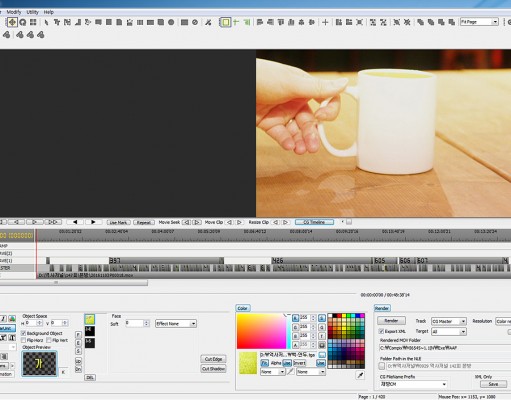Open the Target All dropdown

pyautogui.click(x=449, y=332)
